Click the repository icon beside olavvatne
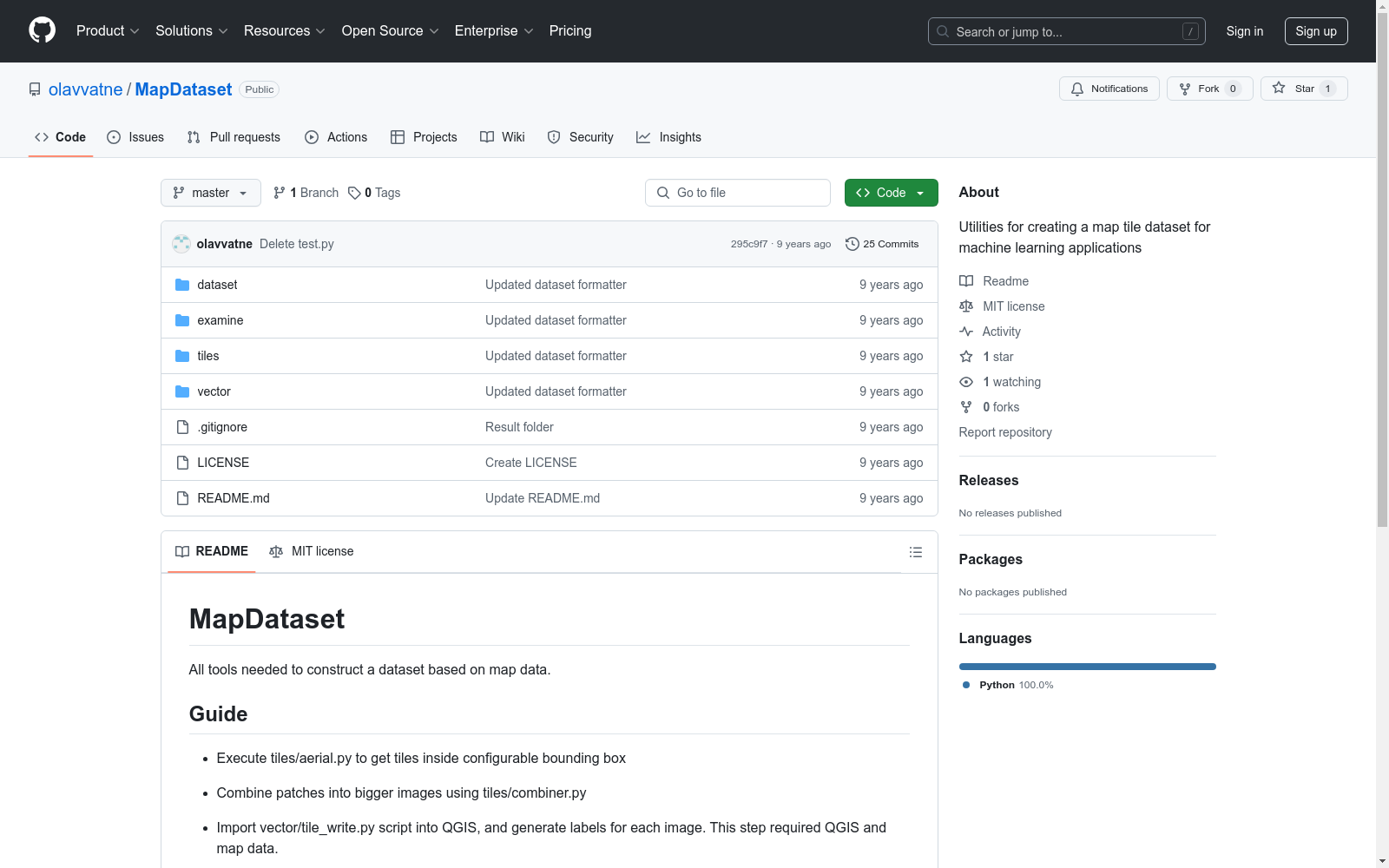The image size is (1389, 868). pos(35,89)
